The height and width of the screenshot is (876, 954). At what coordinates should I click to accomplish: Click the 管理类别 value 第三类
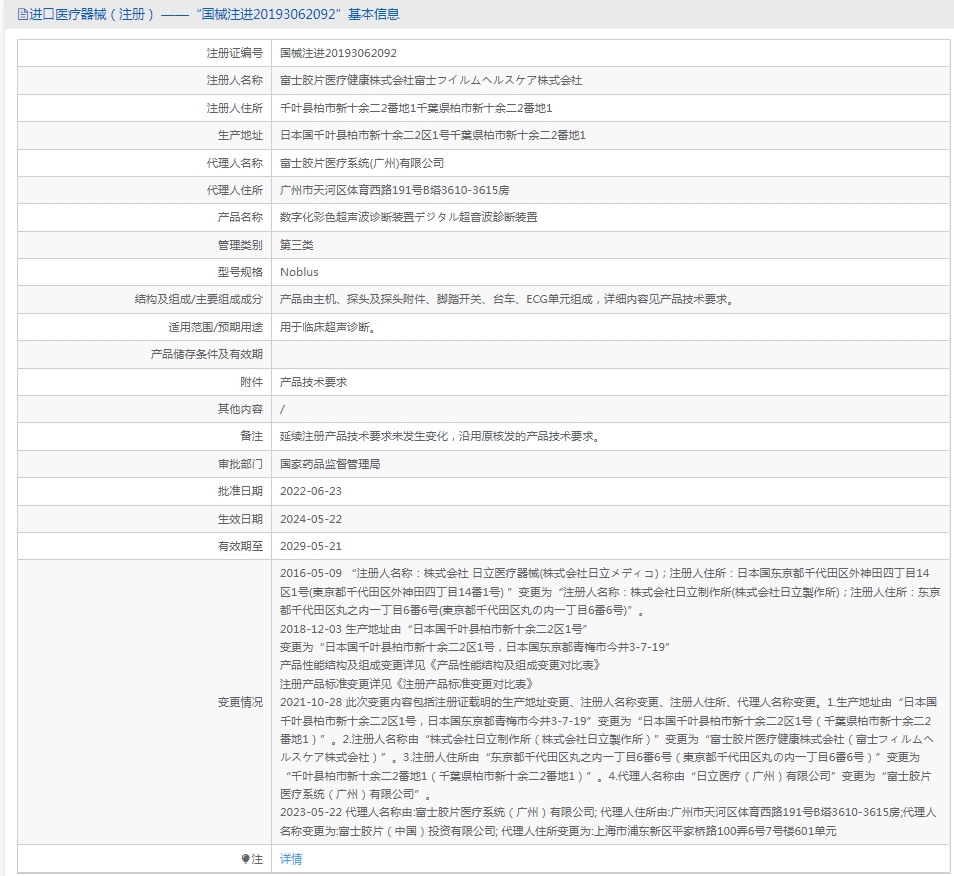click(x=296, y=245)
